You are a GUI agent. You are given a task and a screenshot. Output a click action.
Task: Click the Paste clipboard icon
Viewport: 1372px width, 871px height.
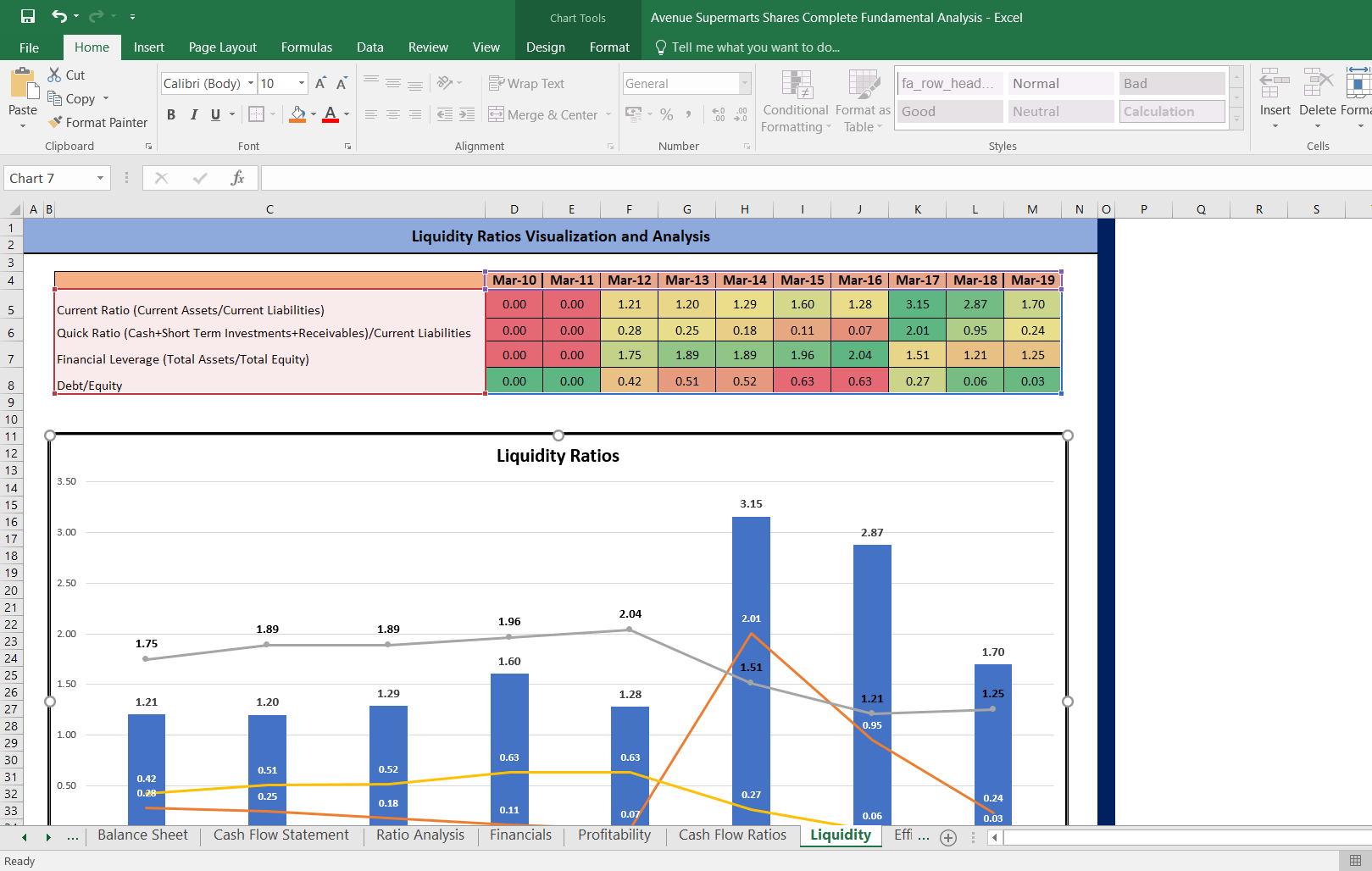click(24, 86)
